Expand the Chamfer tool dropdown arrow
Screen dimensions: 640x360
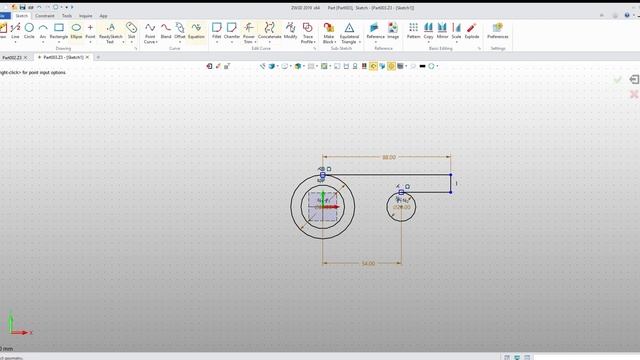[232, 42]
